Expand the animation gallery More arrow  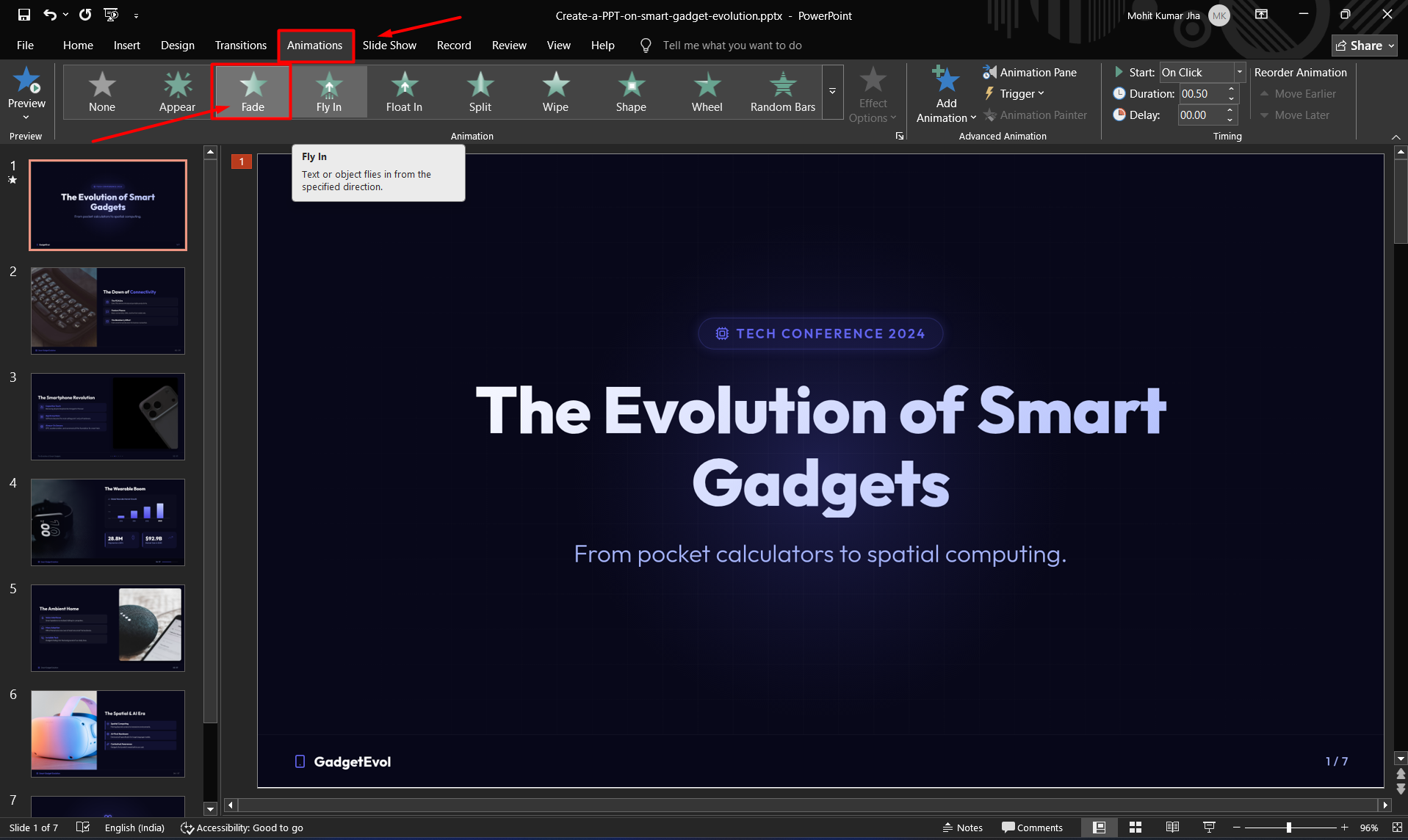832,92
